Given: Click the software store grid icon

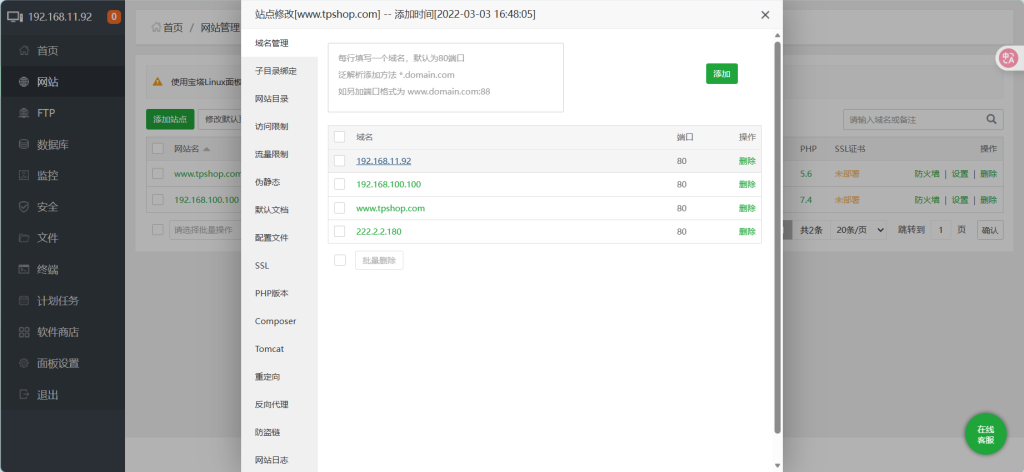Looking at the screenshot, I should coord(23,332).
